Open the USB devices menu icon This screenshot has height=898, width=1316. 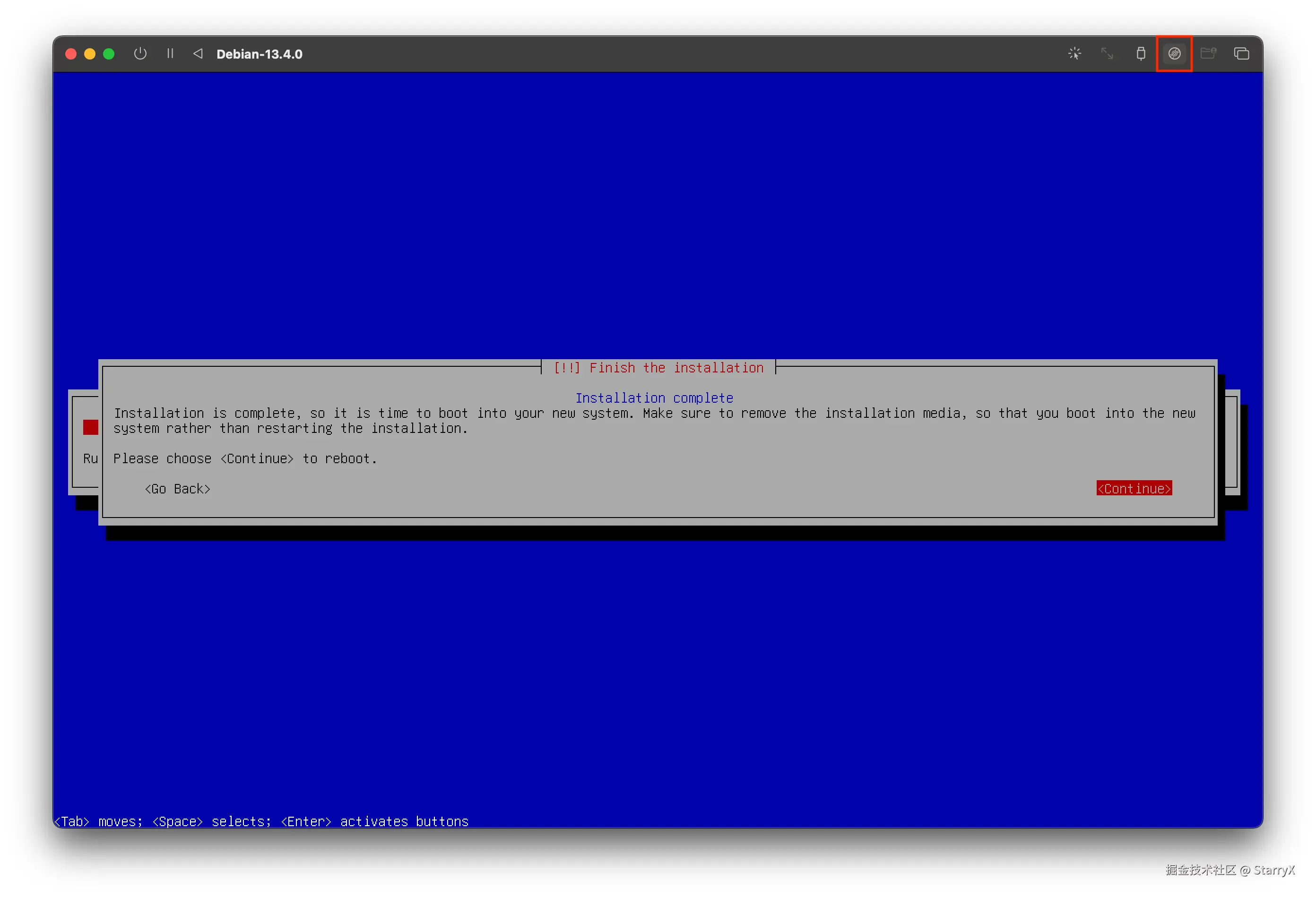pyautogui.click(x=1141, y=54)
